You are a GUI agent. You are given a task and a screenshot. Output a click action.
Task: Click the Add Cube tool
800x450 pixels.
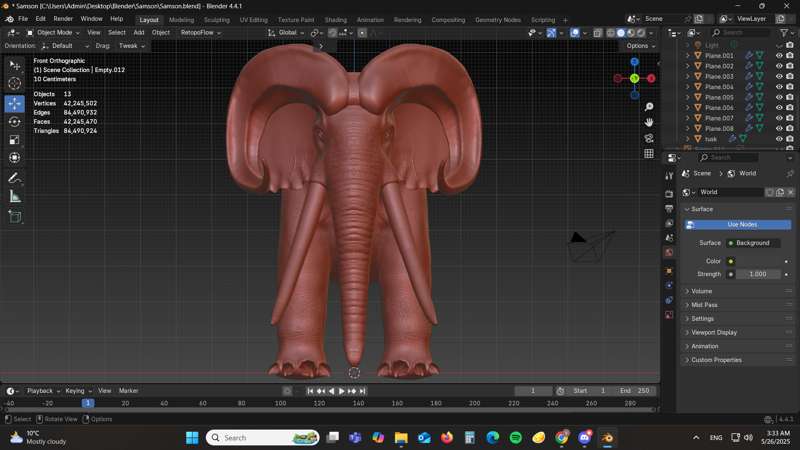[14, 216]
